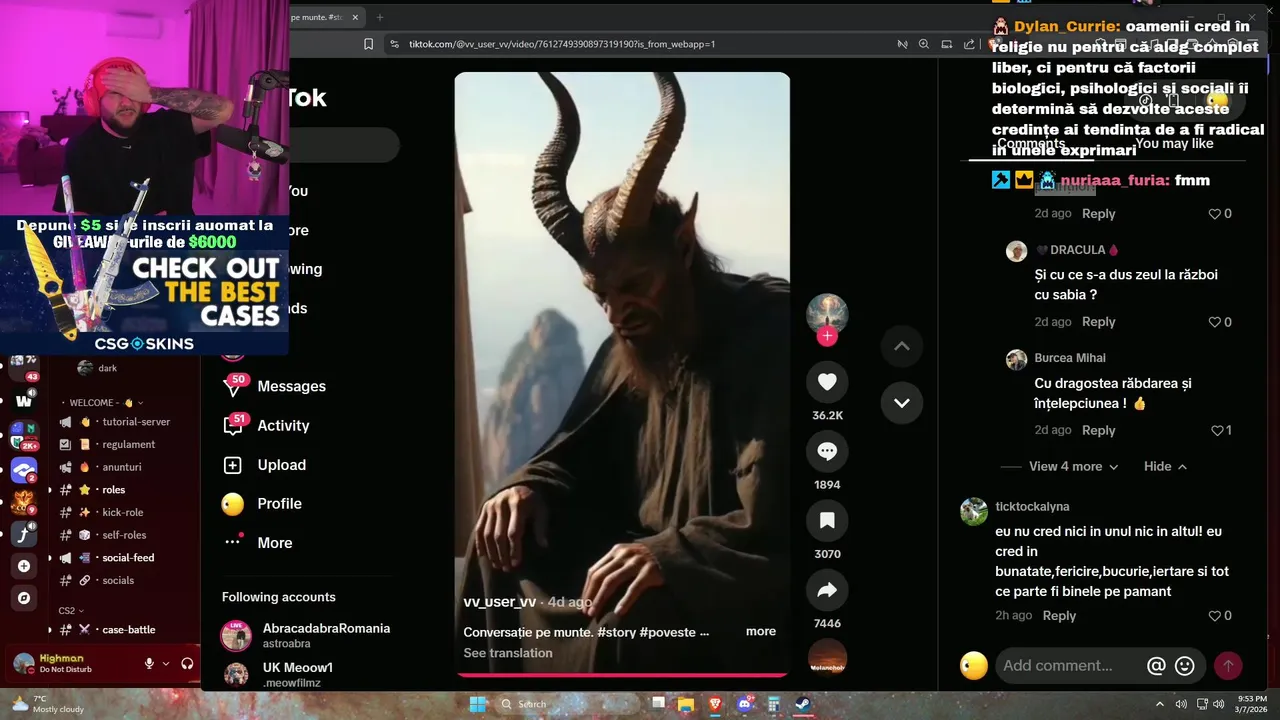The image size is (1280, 720).
Task: Expand replies with View 4 more
Action: pos(1074,466)
